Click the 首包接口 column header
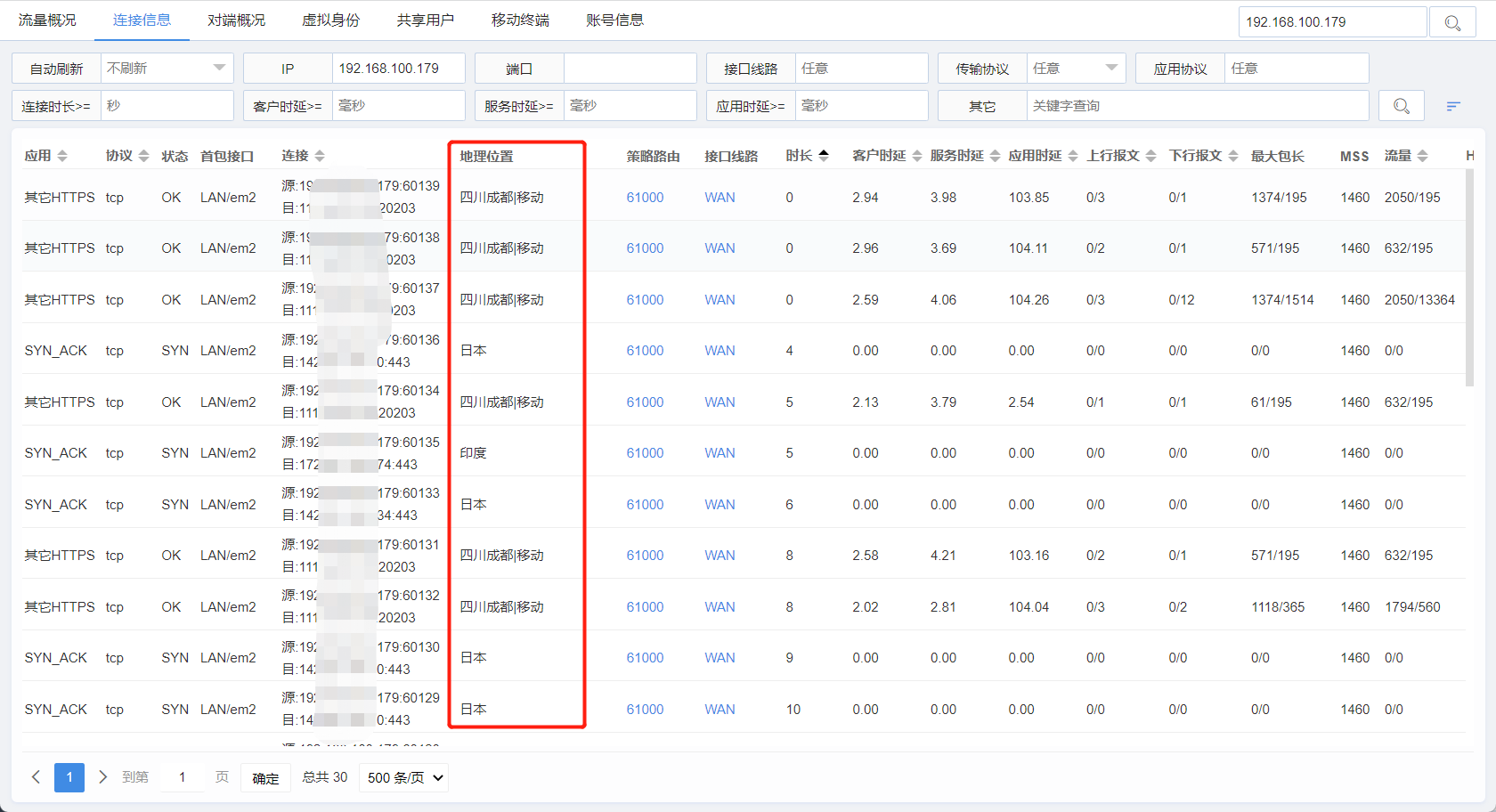 [x=227, y=156]
